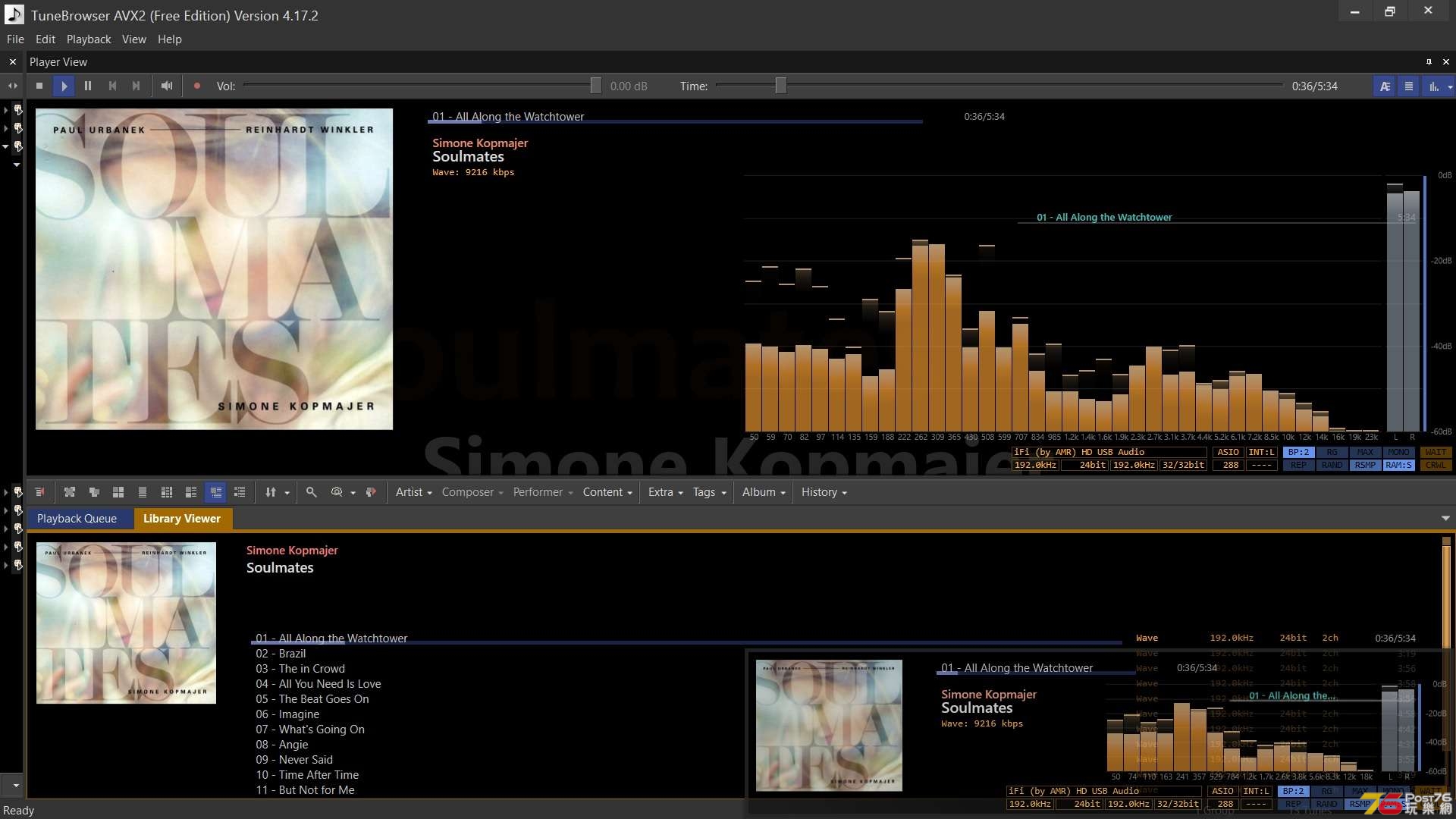Pin the Player View panel
The width and height of the screenshot is (1456, 819).
pyautogui.click(x=1429, y=62)
